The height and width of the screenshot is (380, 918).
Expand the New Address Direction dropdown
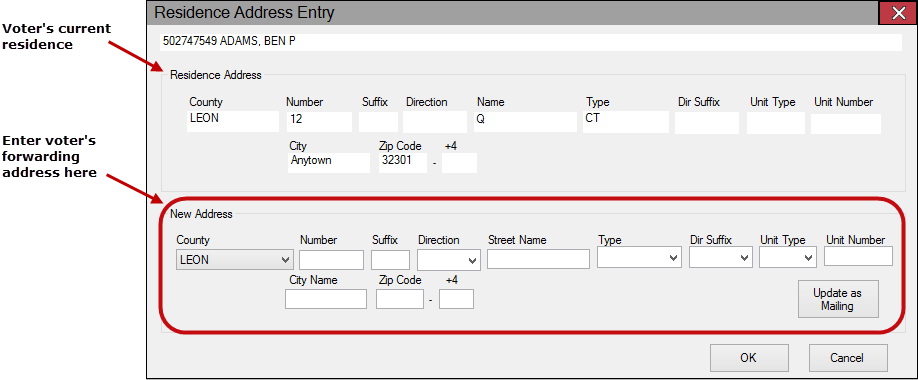pos(449,260)
